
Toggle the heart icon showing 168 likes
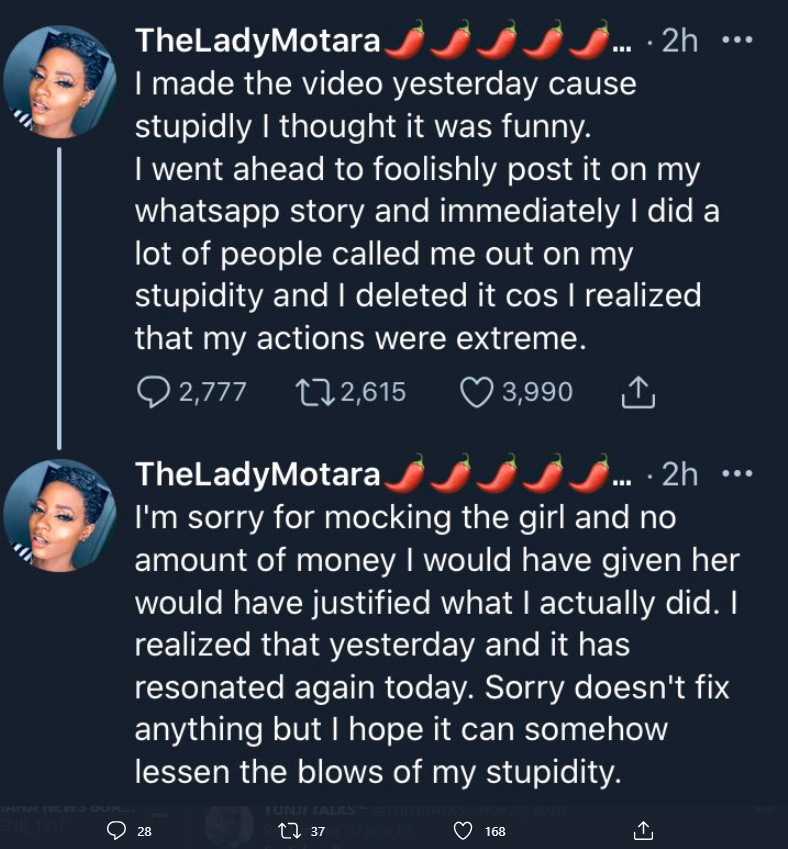click(x=463, y=830)
